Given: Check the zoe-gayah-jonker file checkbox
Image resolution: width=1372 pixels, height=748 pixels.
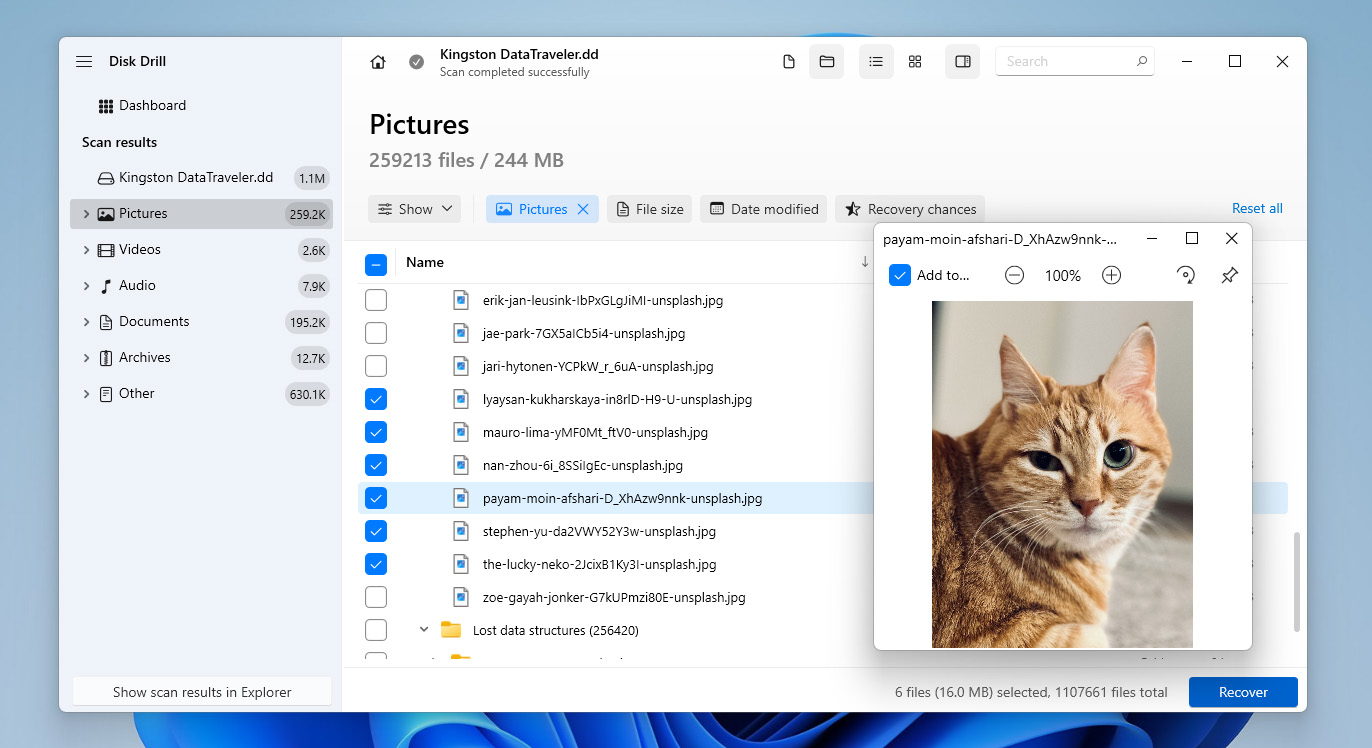Looking at the screenshot, I should click(x=376, y=598).
